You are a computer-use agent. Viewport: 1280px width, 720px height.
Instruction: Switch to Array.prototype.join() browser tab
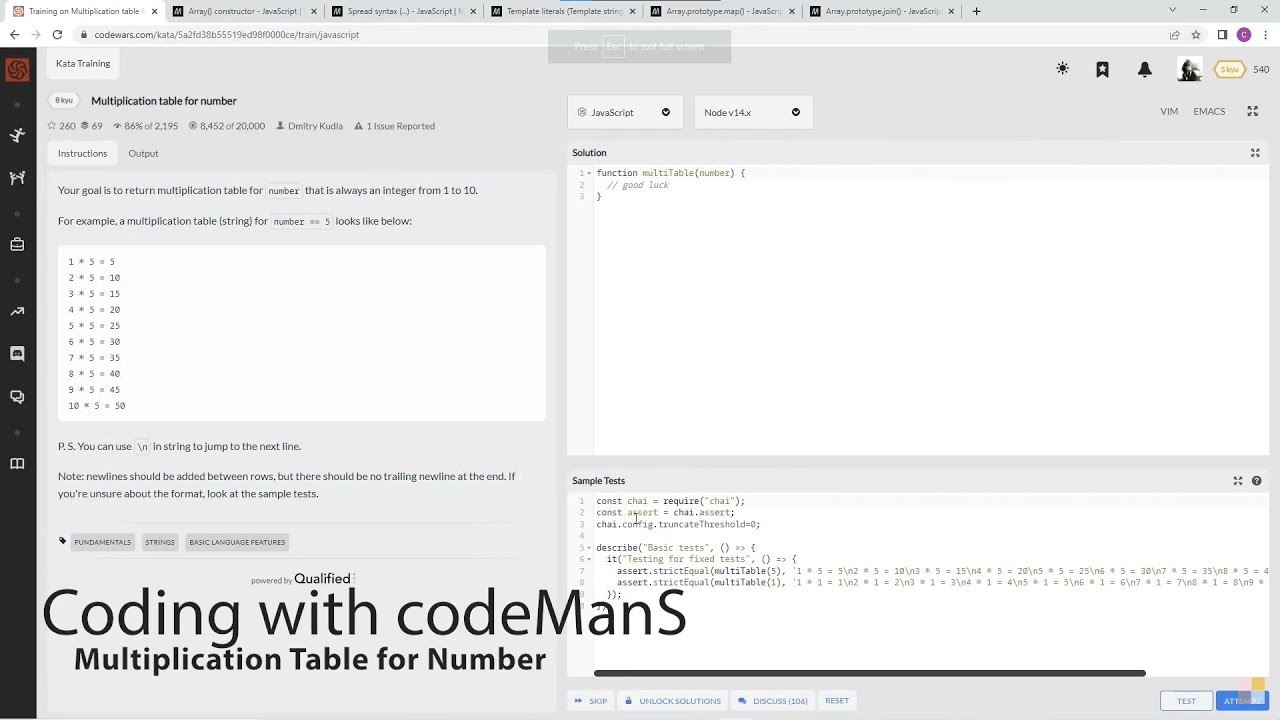pyautogui.click(x=883, y=11)
